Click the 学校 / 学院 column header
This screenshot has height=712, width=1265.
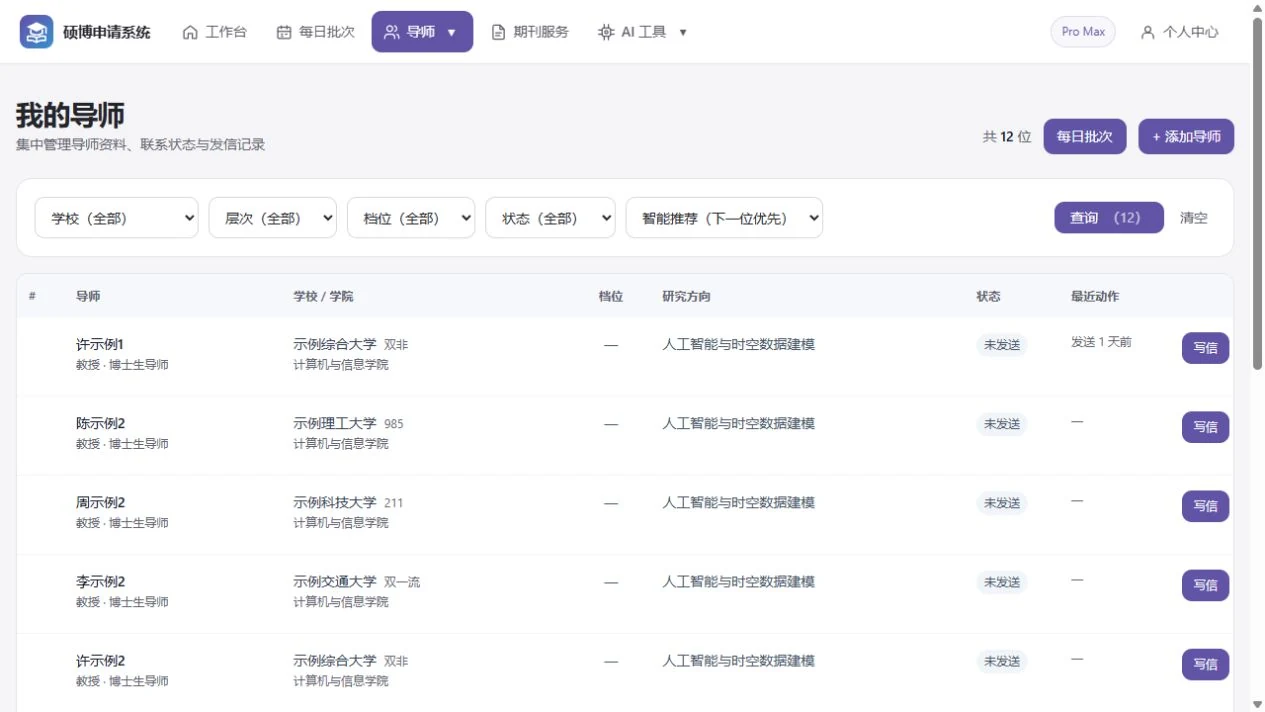[x=323, y=297]
